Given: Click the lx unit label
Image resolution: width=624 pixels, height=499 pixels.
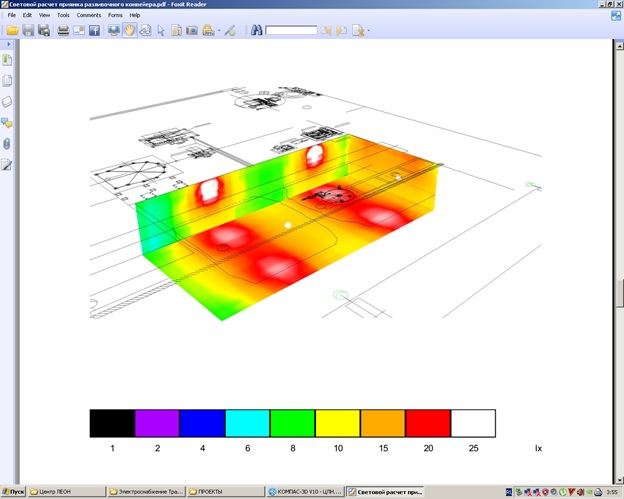Looking at the screenshot, I should pyautogui.click(x=538, y=448).
